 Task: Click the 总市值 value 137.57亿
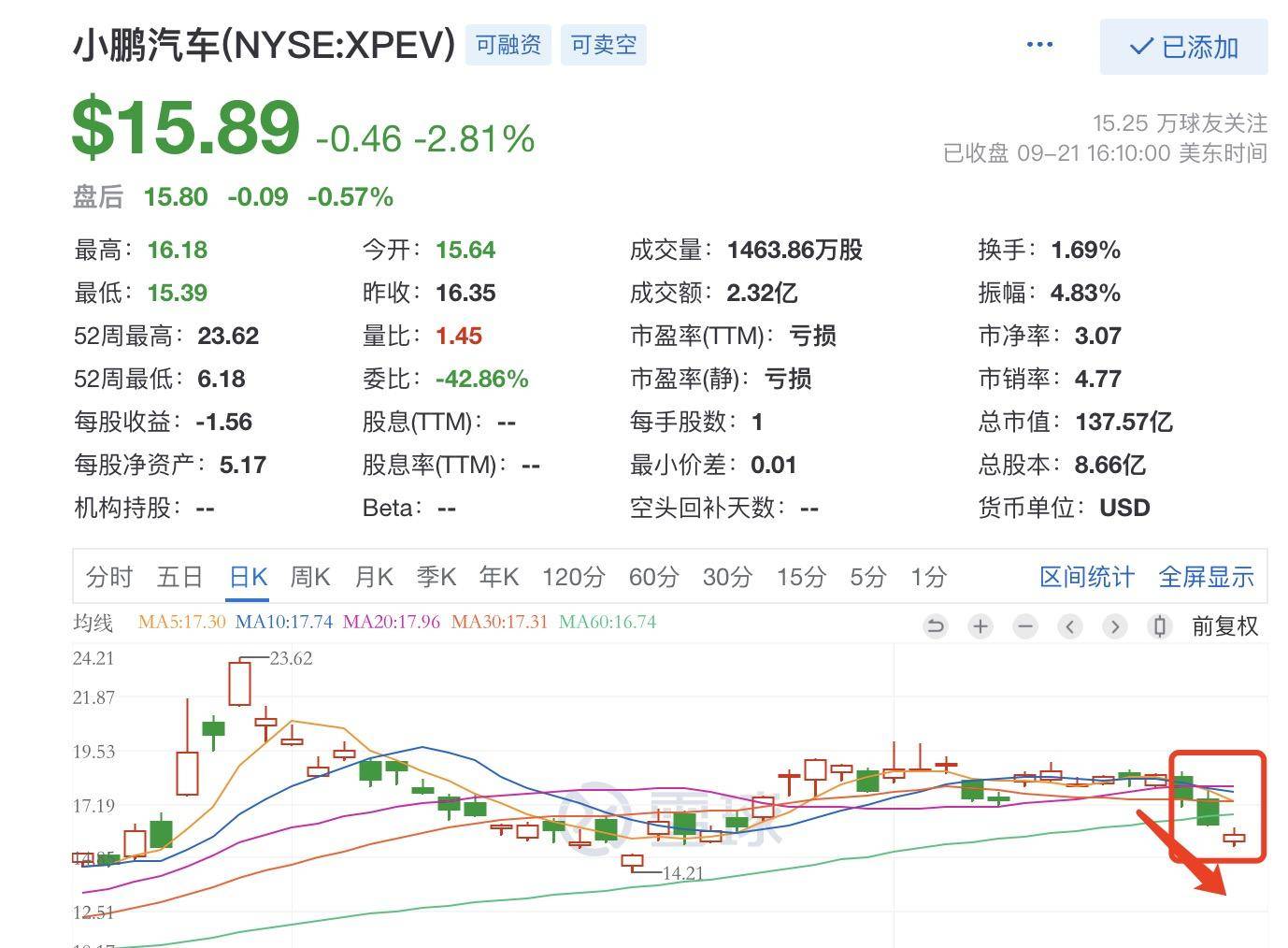coord(1123,422)
